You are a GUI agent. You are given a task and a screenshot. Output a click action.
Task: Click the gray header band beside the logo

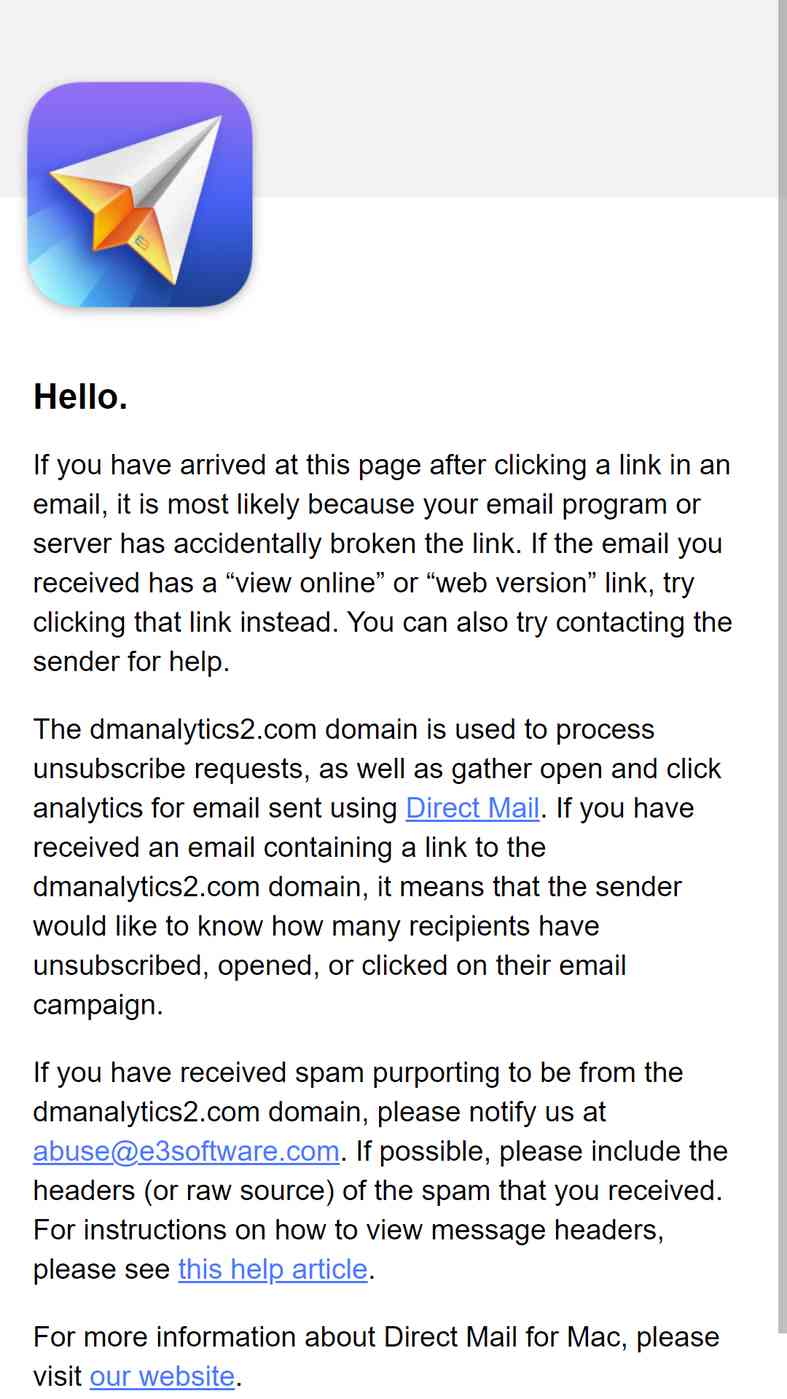coord(515,98)
